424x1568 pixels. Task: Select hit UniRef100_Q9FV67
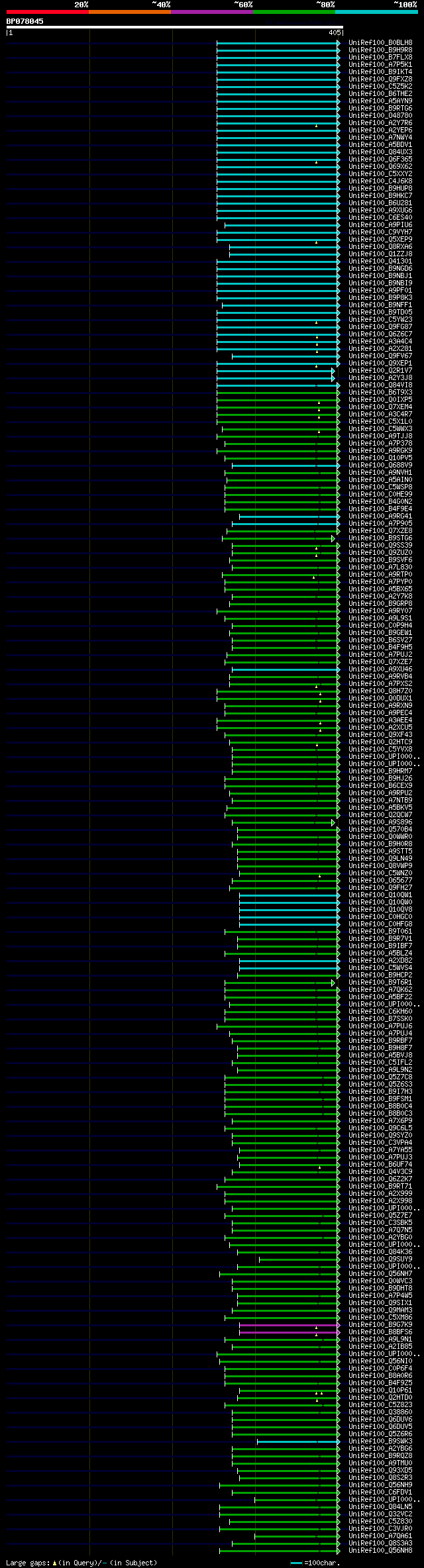[x=380, y=356]
